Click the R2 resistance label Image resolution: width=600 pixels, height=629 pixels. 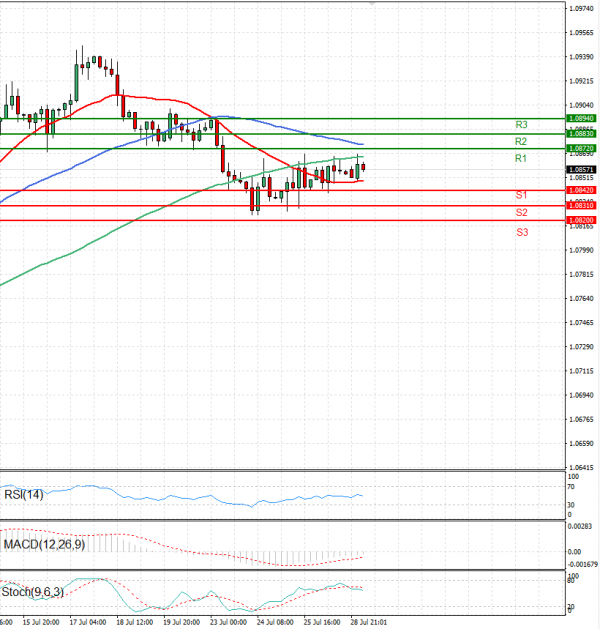[x=521, y=142]
